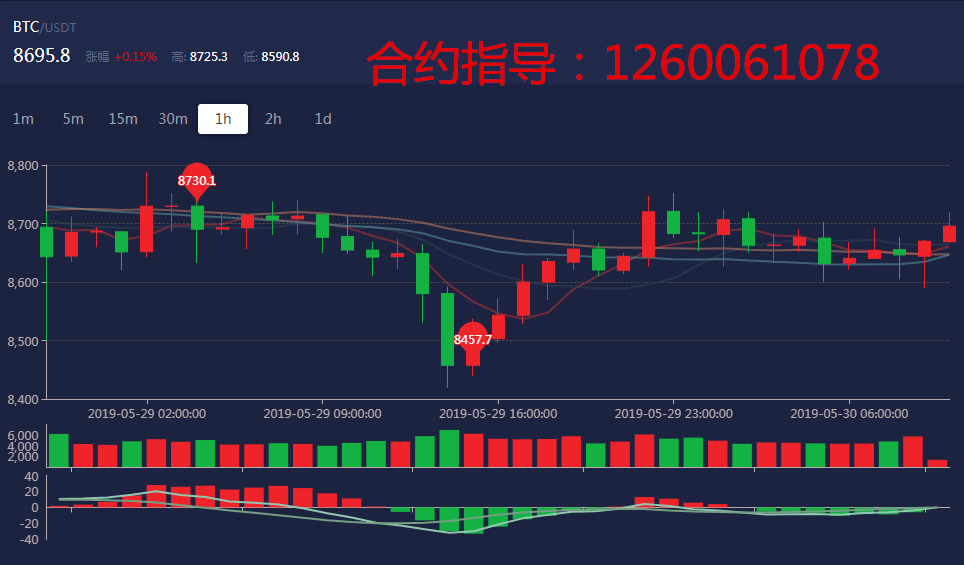Switch to the 15m interval

tap(123, 119)
